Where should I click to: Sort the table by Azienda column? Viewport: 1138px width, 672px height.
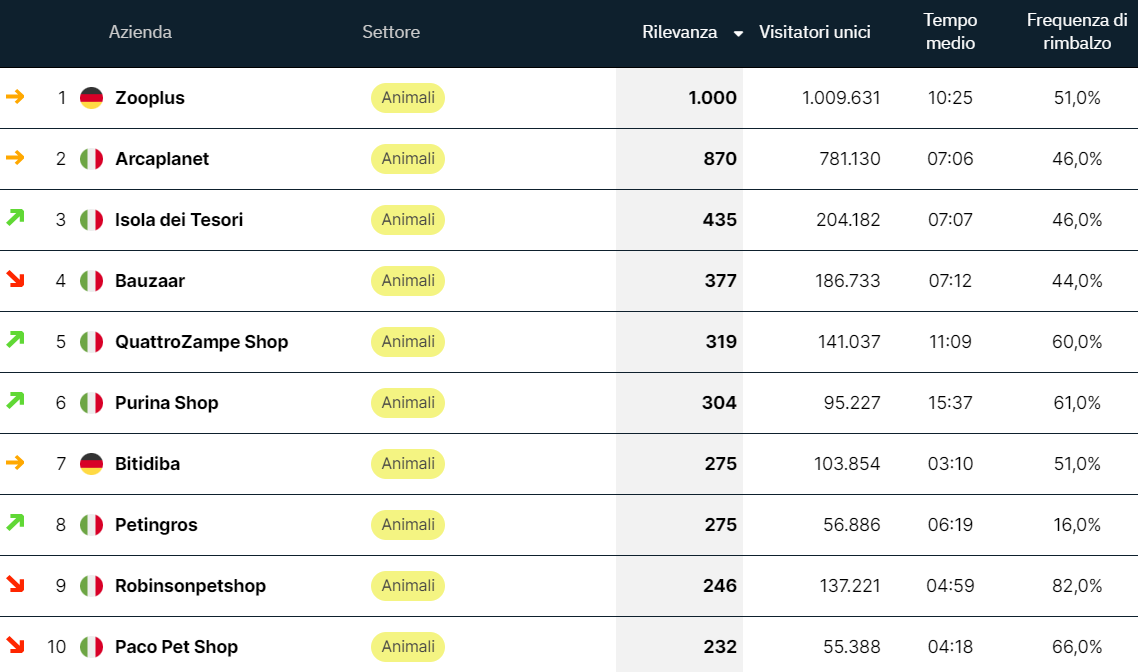click(140, 32)
